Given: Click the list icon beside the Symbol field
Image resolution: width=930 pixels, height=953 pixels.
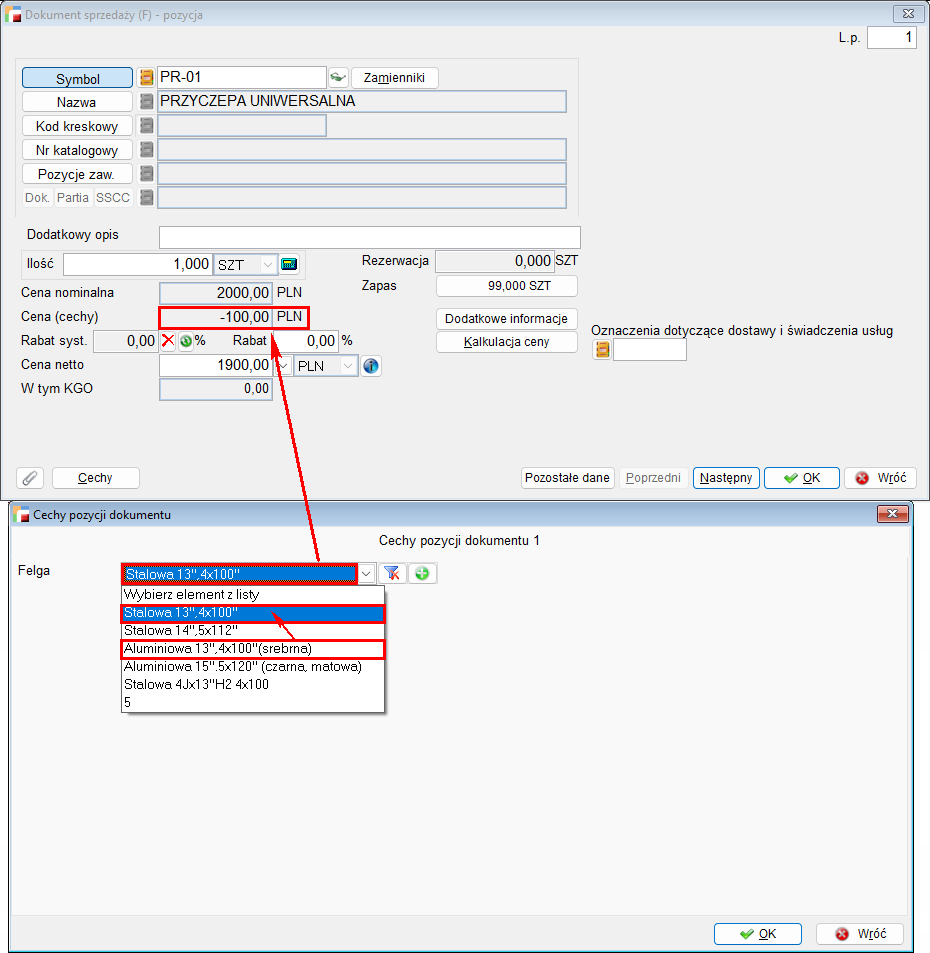Looking at the screenshot, I should point(146,77).
